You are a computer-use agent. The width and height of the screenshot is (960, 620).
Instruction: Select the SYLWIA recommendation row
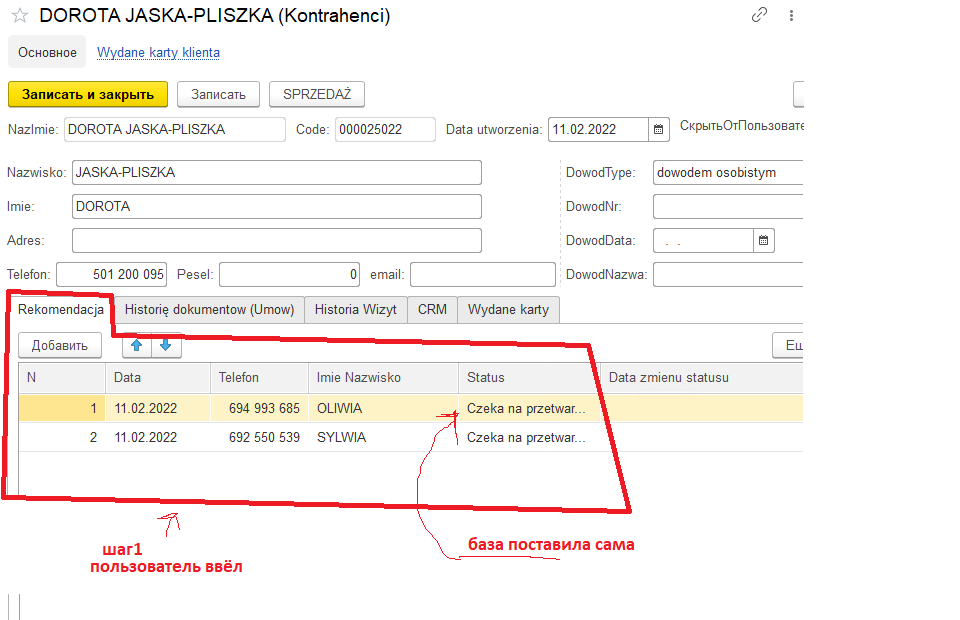point(340,437)
